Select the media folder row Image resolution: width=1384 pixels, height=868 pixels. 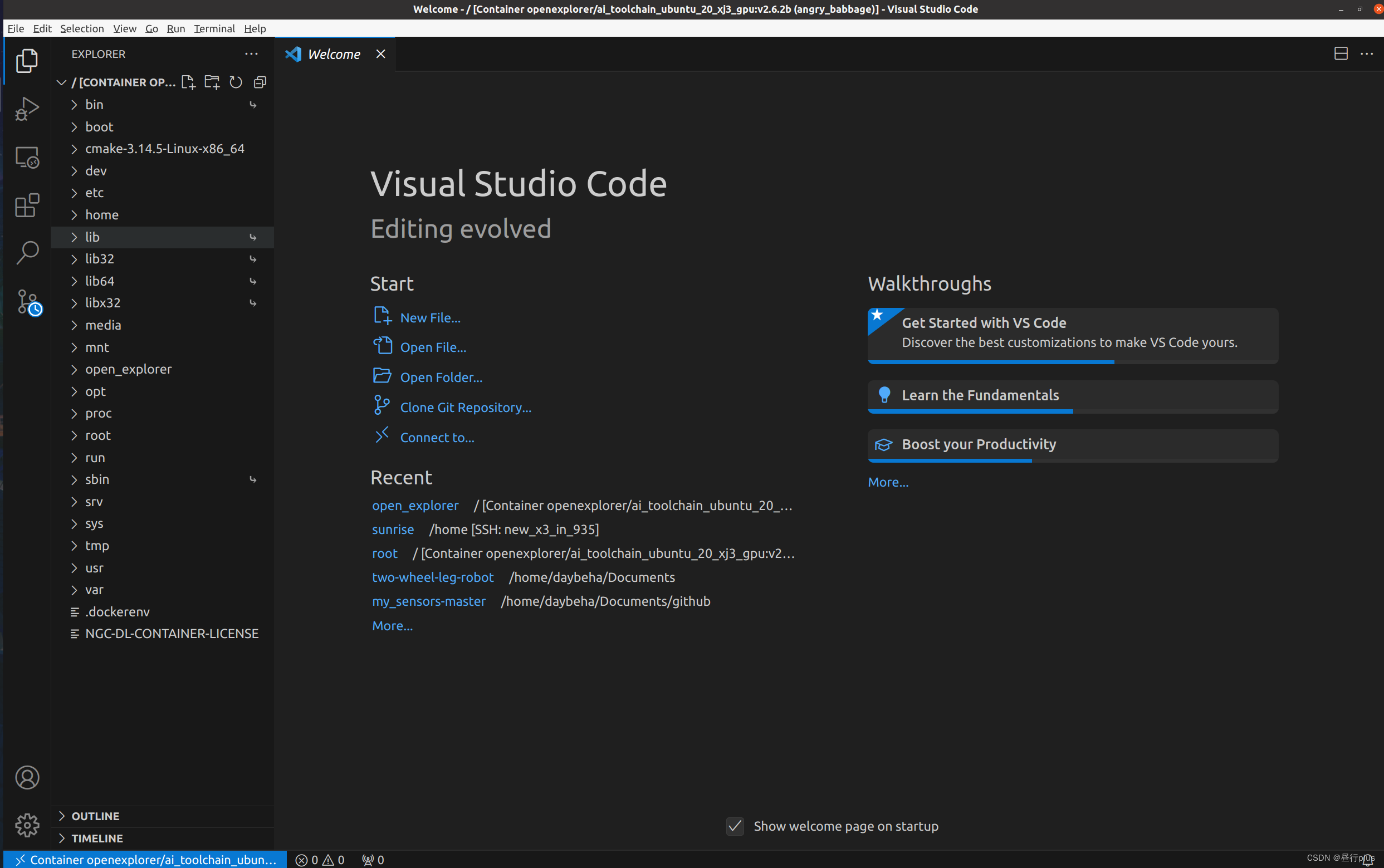[163, 325]
